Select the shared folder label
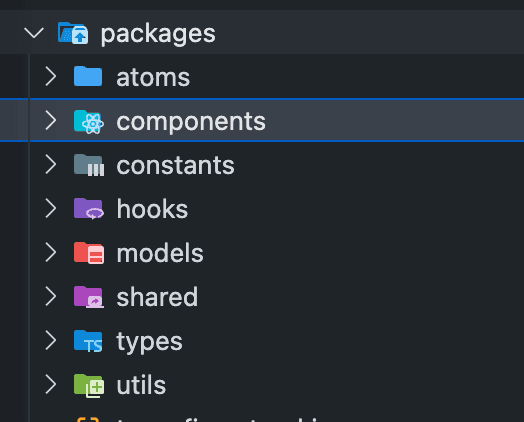The width and height of the screenshot is (524, 422). 157,297
